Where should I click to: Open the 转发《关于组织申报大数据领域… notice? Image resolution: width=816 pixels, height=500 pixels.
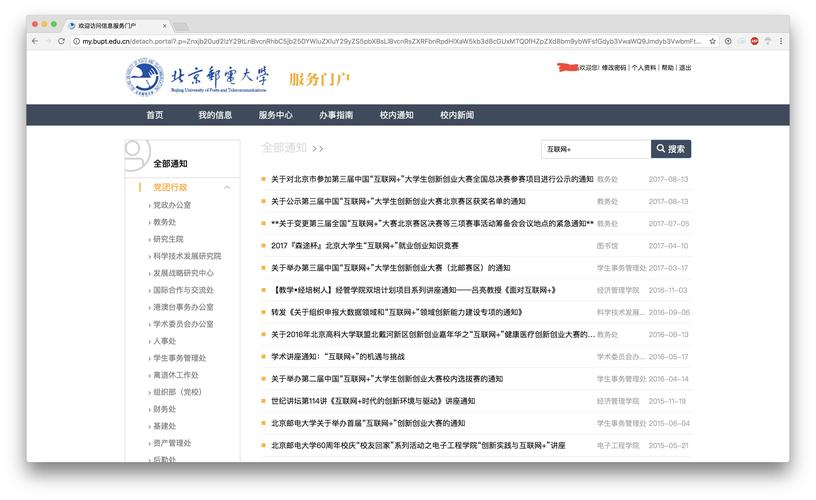pyautogui.click(x=397, y=313)
